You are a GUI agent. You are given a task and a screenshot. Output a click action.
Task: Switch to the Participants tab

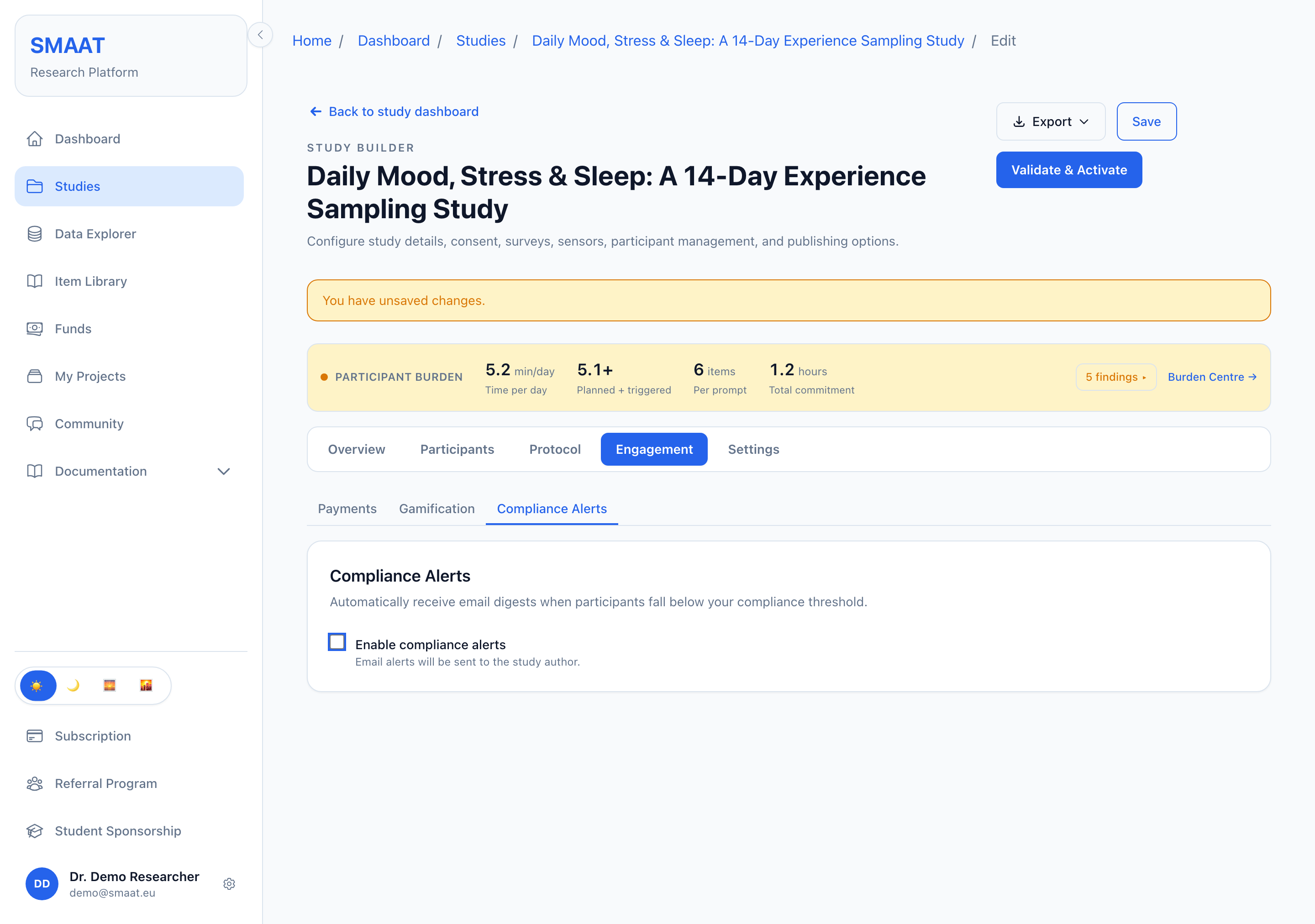pyautogui.click(x=457, y=449)
